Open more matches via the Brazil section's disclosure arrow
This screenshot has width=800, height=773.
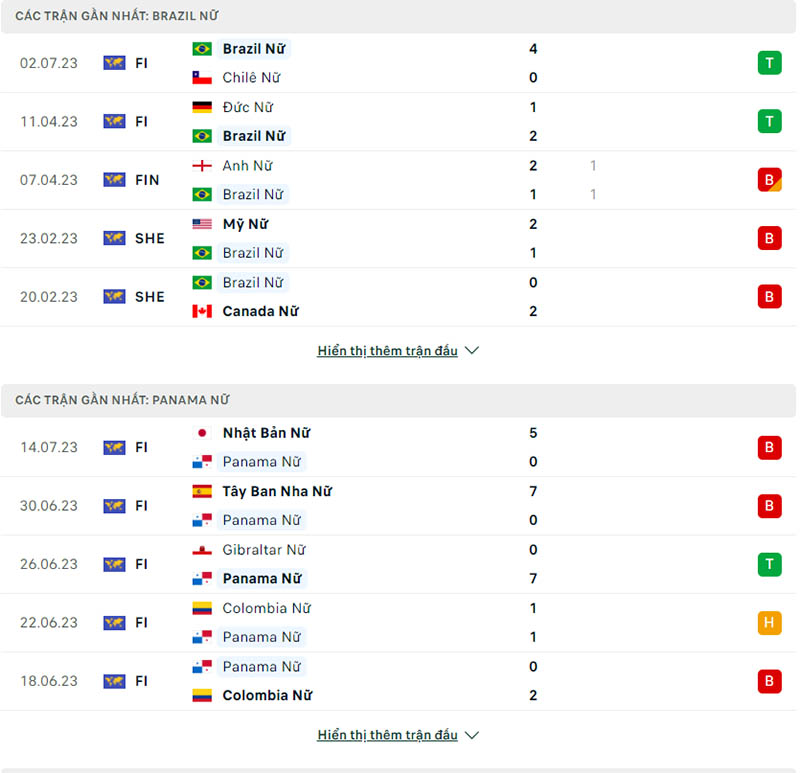point(471,351)
